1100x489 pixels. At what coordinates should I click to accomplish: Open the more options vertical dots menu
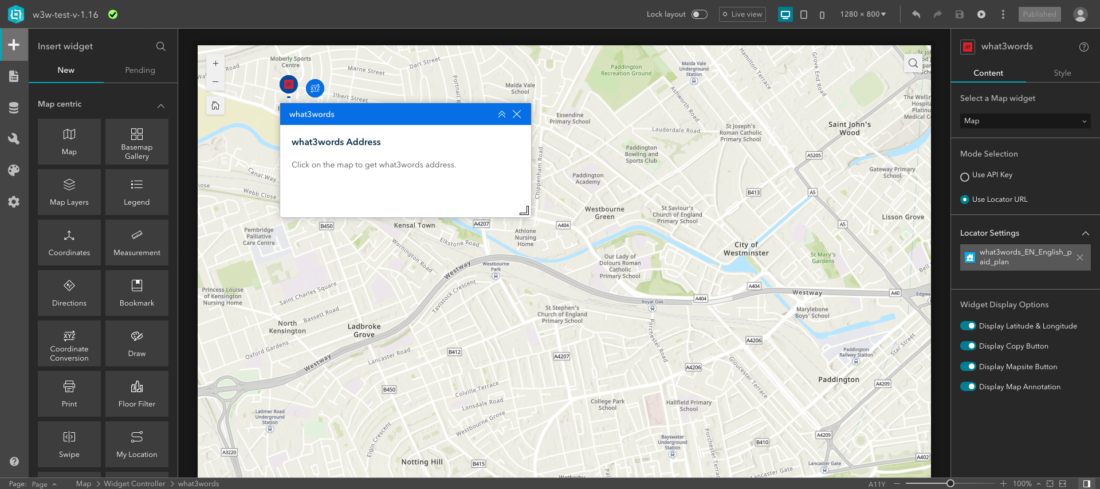click(x=1002, y=14)
